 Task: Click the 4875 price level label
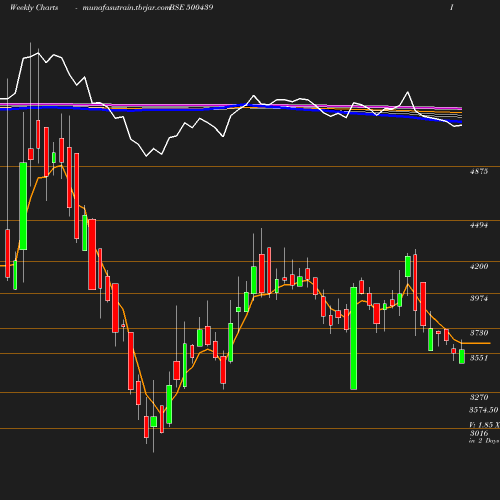point(479,171)
